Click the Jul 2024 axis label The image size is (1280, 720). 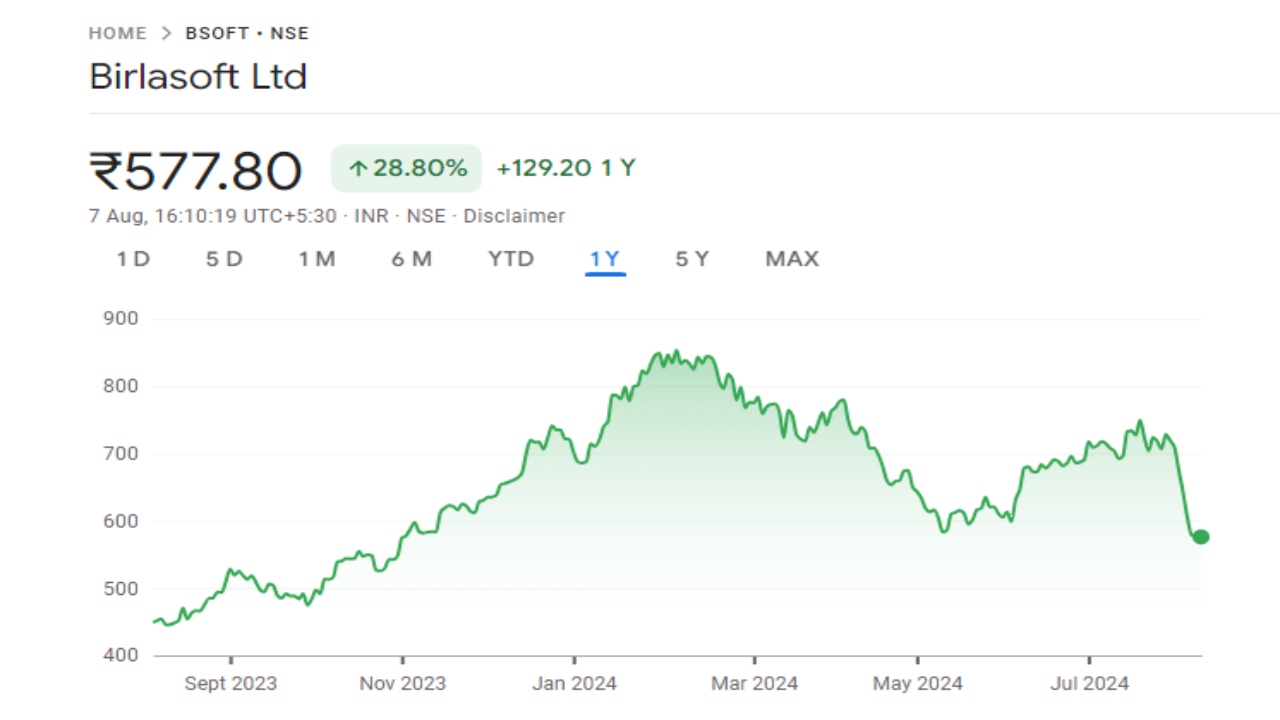tap(1089, 684)
